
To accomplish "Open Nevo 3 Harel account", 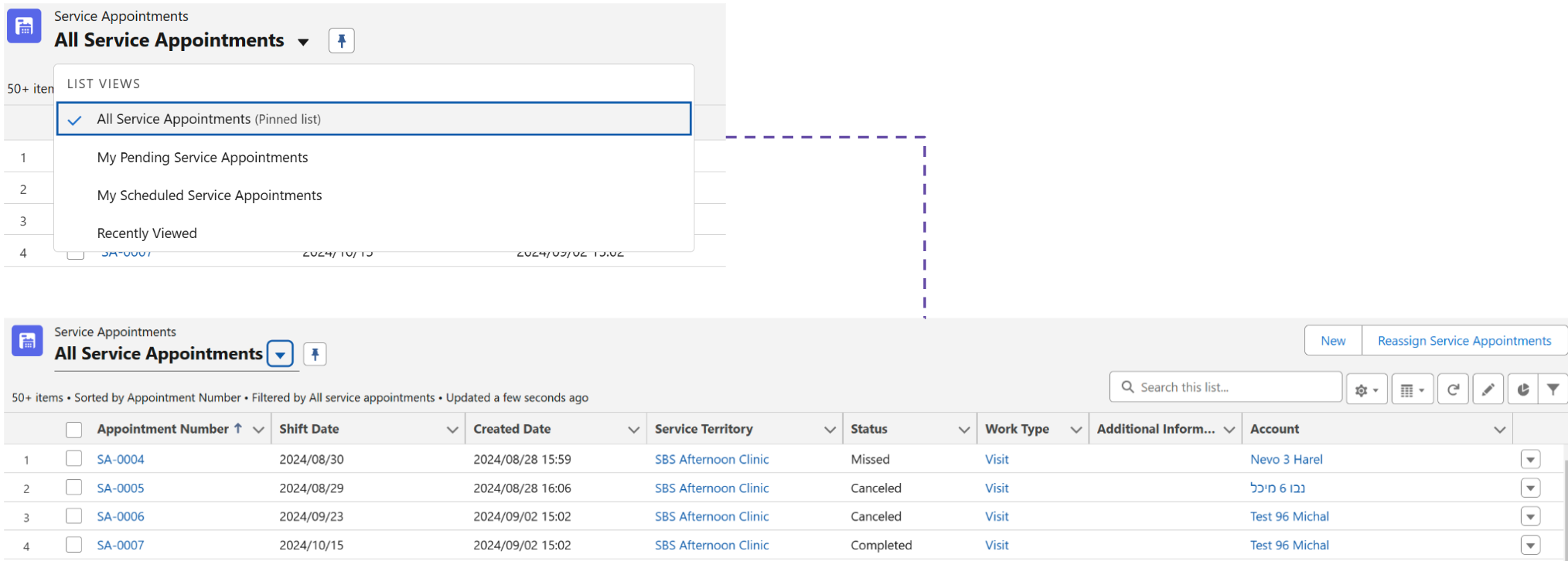I will coord(1286,459).
